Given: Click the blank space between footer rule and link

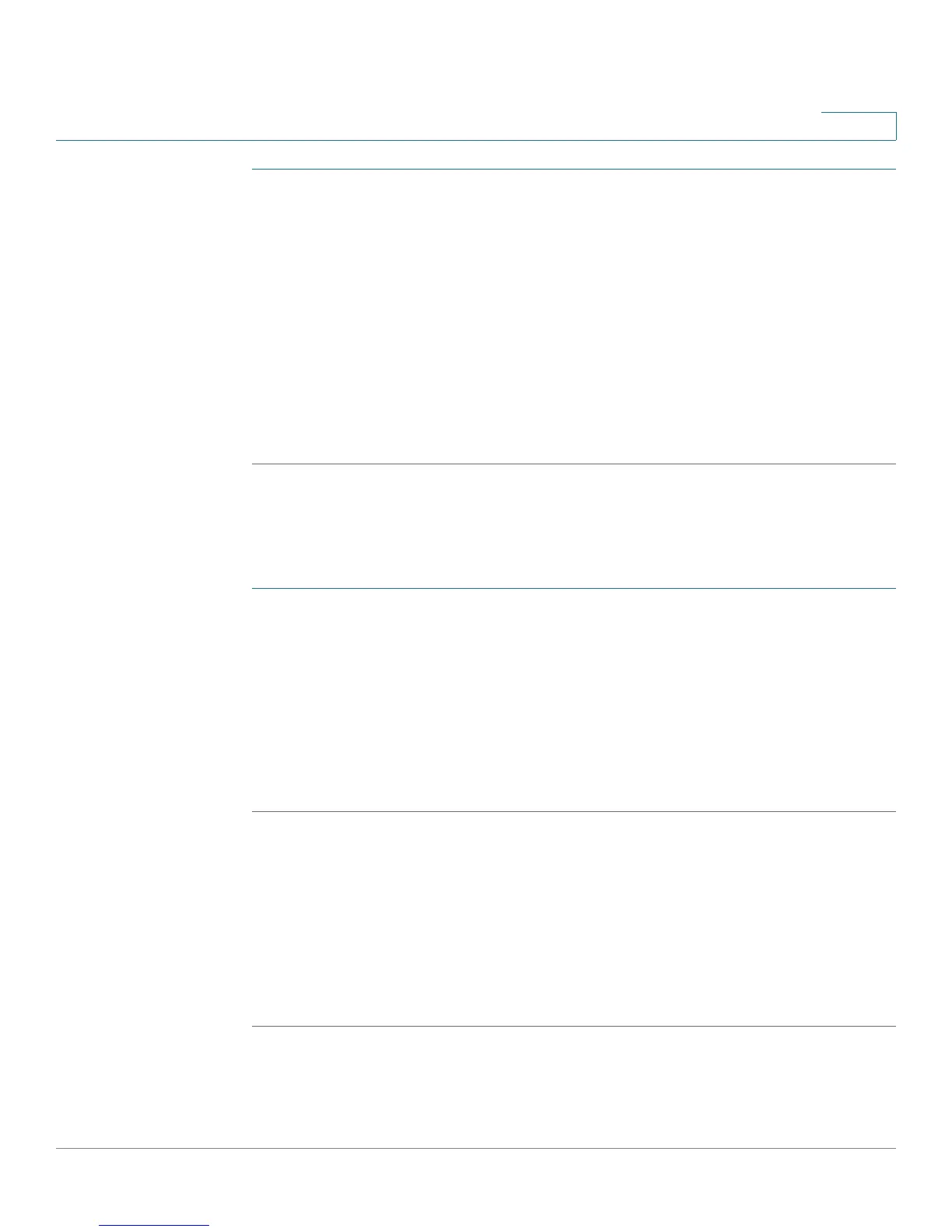Looking at the screenshot, I should tap(476, 1186).
